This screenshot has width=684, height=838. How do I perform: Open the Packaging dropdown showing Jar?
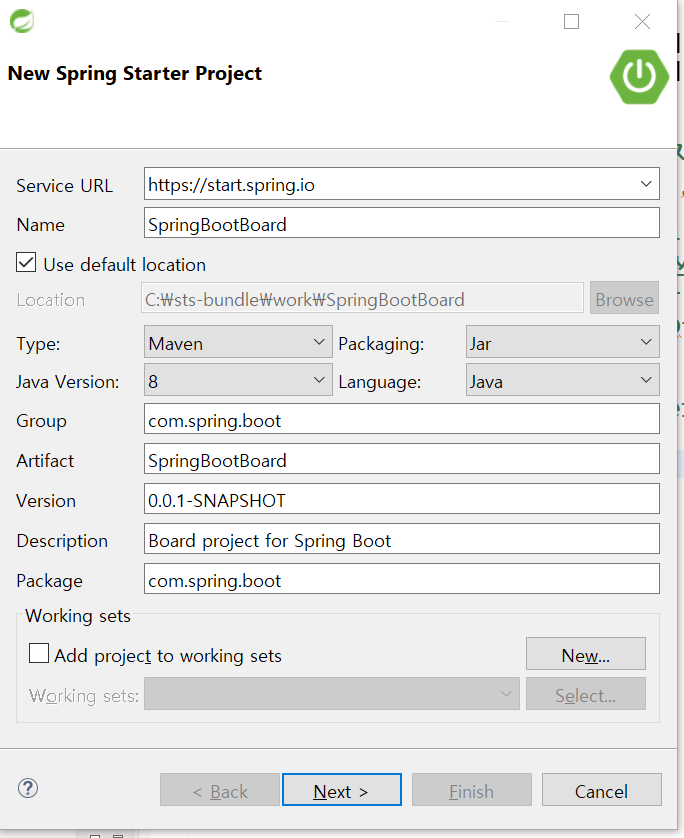(x=563, y=342)
